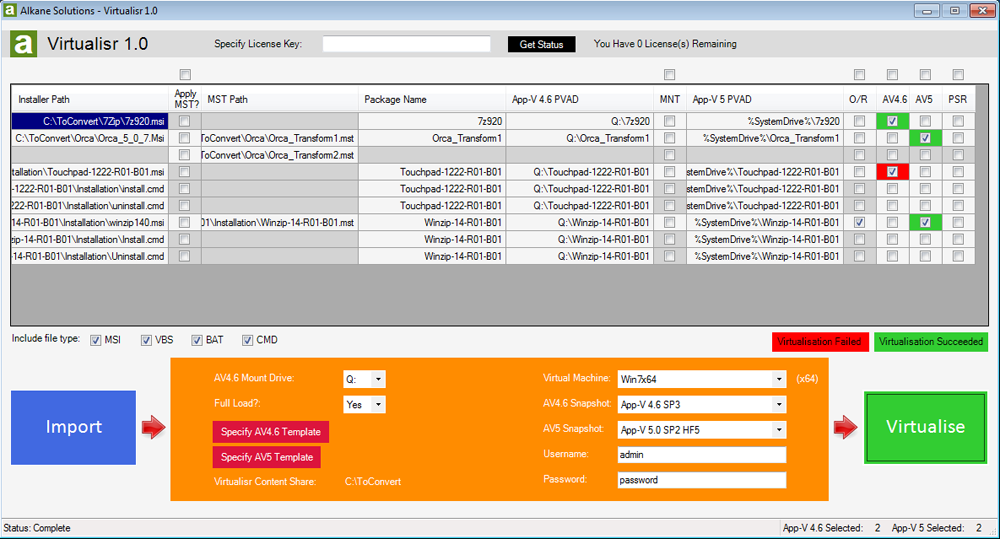The height and width of the screenshot is (539, 1000).
Task: Check MNT for the Orca_Transform1 row
Action: pyautogui.click(x=669, y=138)
